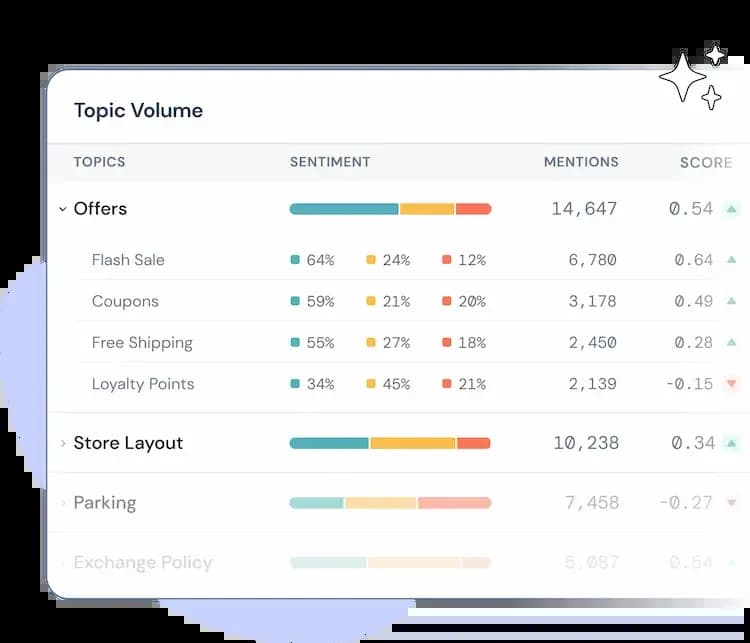Click the red negative segment of Store Layout bar

[474, 443]
